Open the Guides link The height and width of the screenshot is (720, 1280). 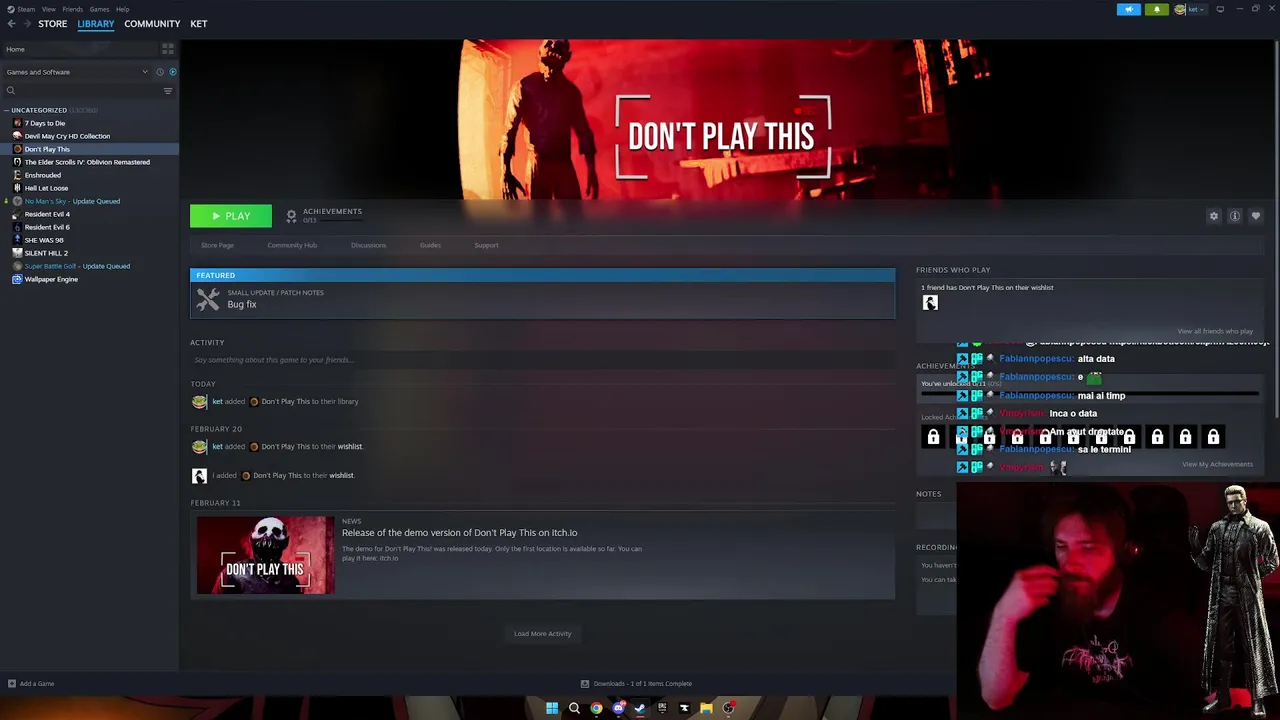(430, 245)
